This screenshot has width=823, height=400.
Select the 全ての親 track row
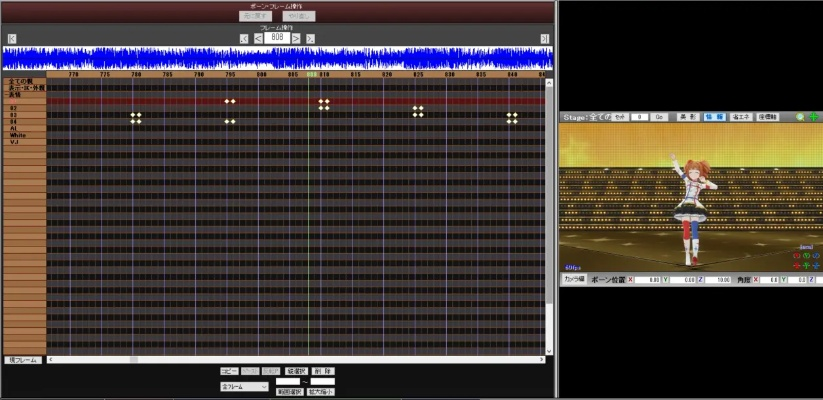[x=18, y=81]
